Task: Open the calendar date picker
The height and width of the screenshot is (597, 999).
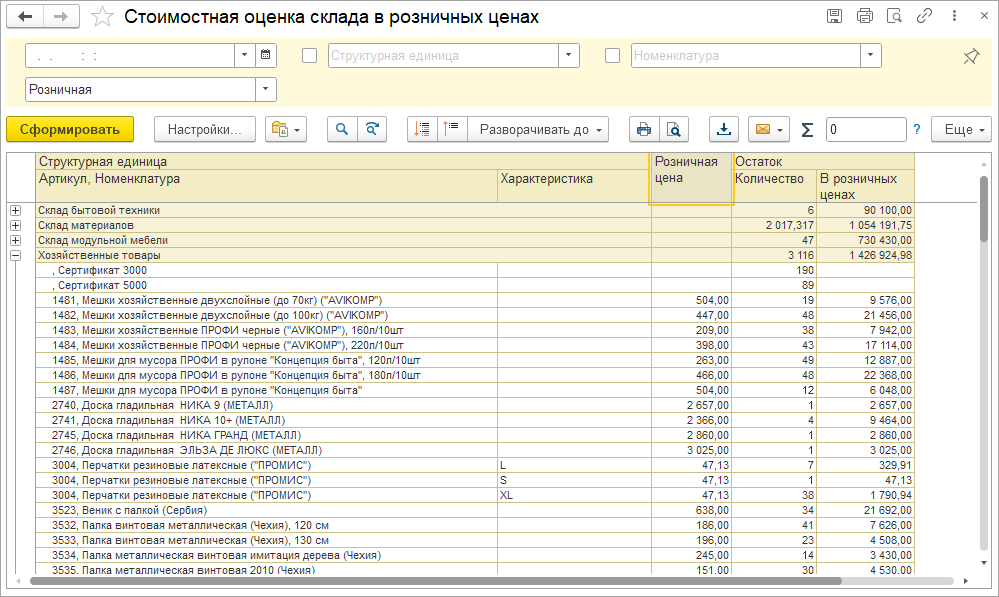Action: (265, 55)
